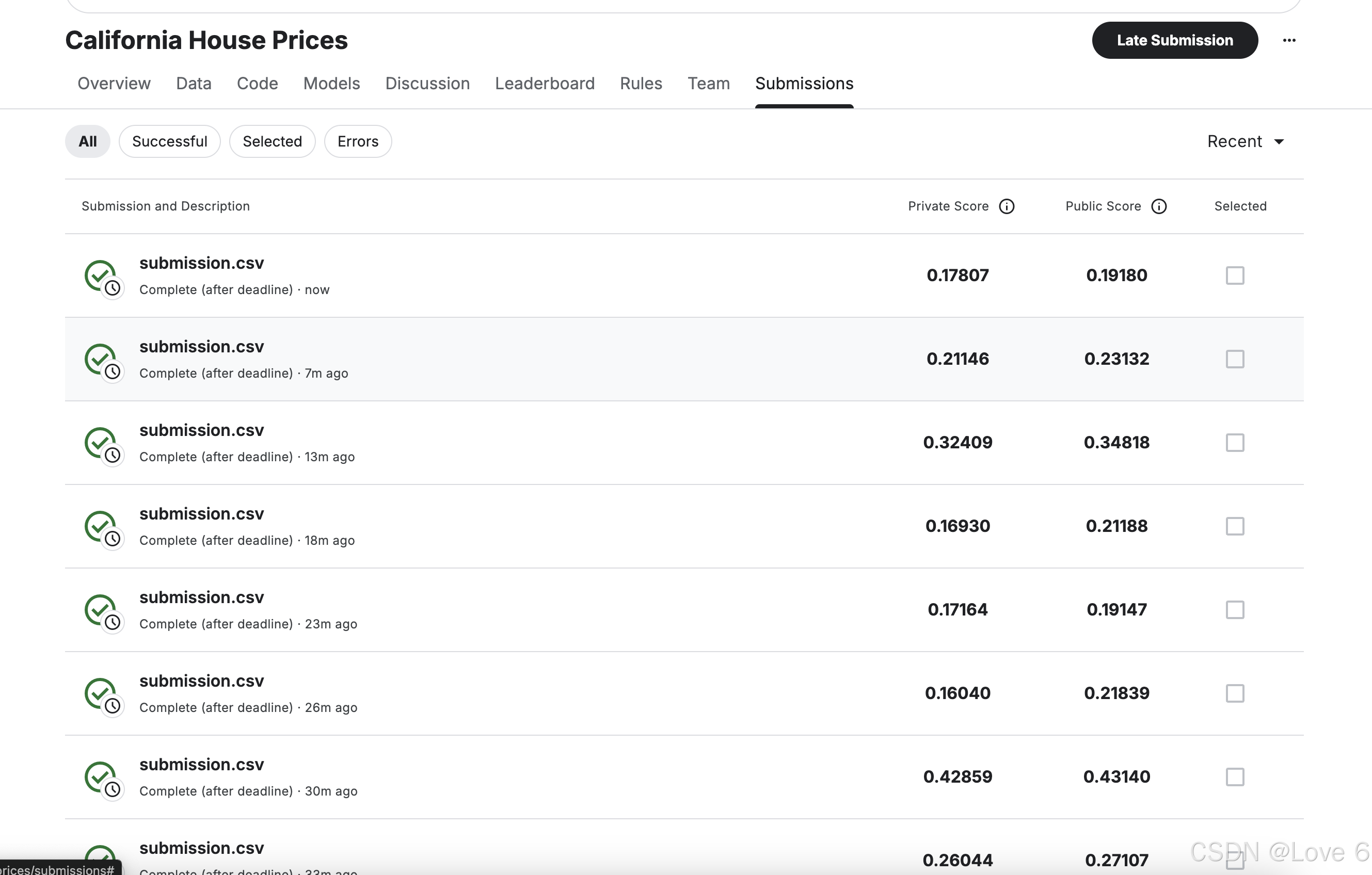
Task: Click the California House Prices title
Action: [x=206, y=40]
